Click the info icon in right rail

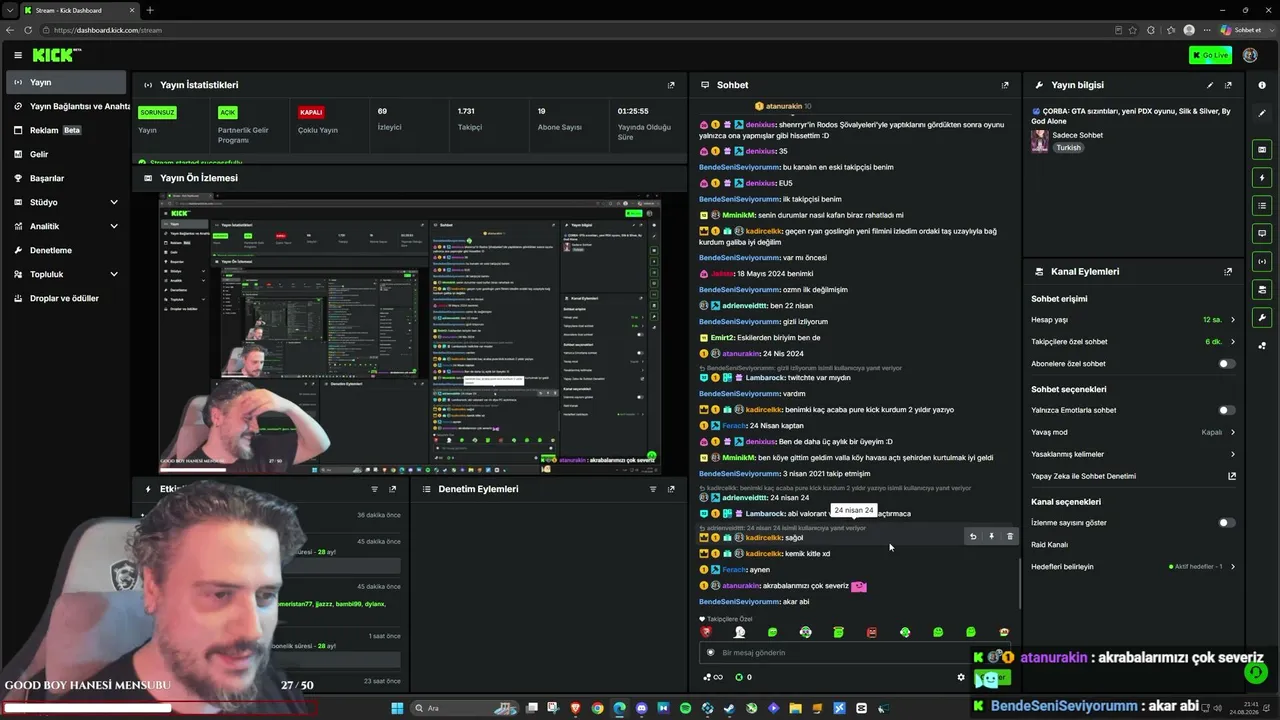pyautogui.click(x=1262, y=85)
